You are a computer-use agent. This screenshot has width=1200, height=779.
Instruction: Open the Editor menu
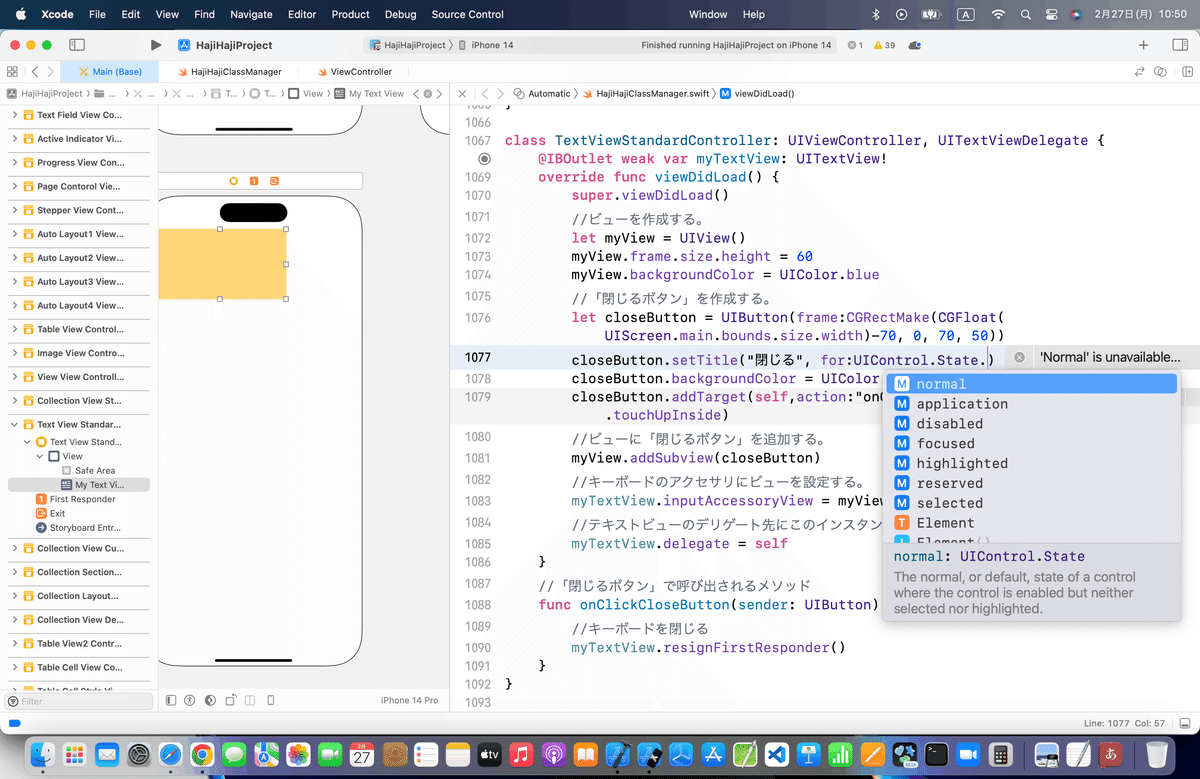[x=301, y=15]
